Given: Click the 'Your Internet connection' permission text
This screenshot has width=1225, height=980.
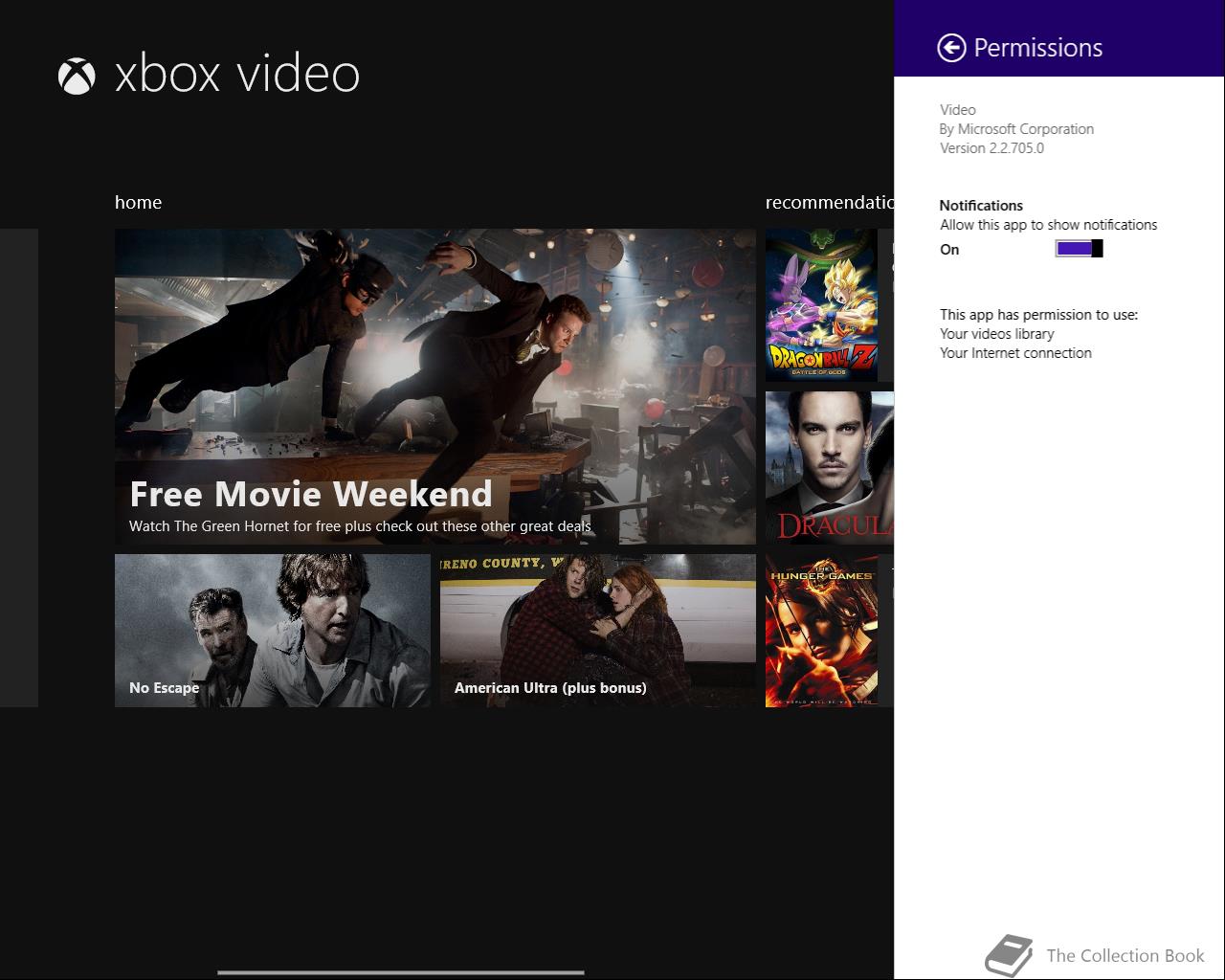Looking at the screenshot, I should click(1015, 353).
